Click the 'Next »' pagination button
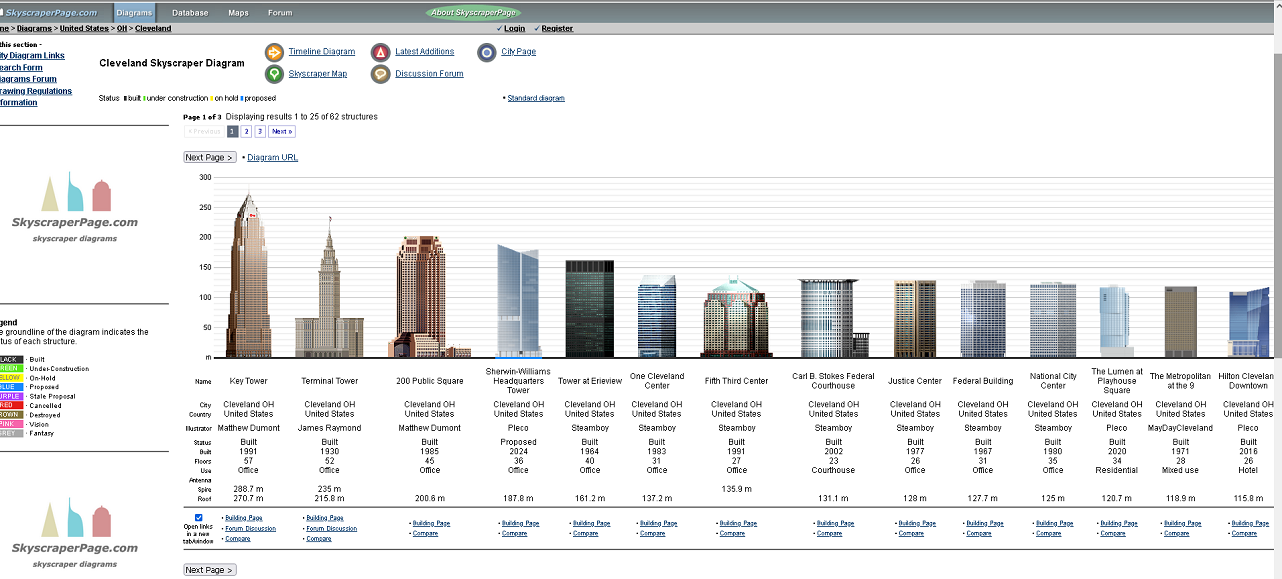The height and width of the screenshot is (579, 1282). [x=282, y=131]
